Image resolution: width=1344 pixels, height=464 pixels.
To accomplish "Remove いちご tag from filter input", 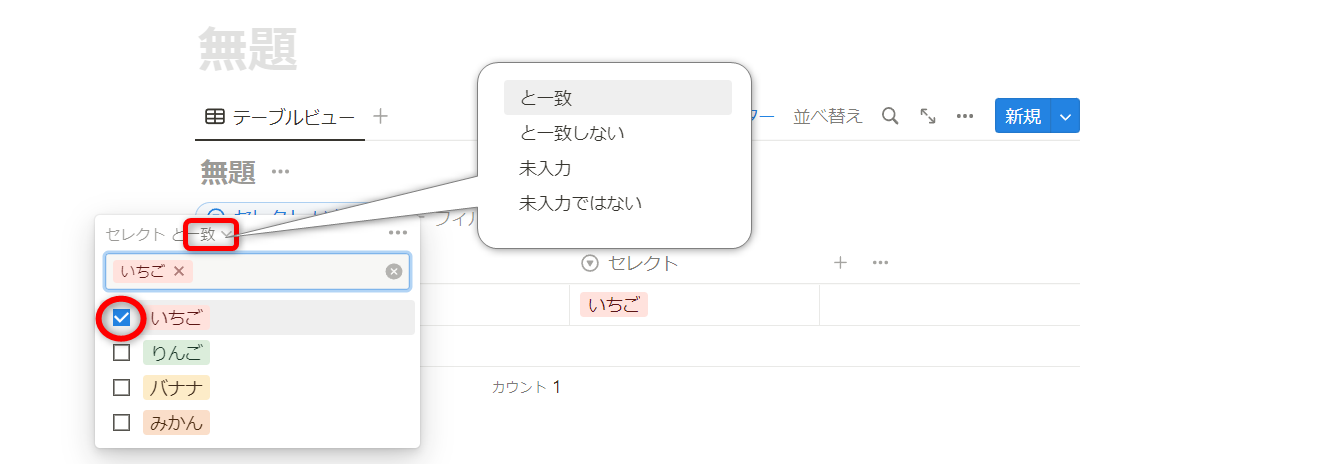I will point(179,271).
